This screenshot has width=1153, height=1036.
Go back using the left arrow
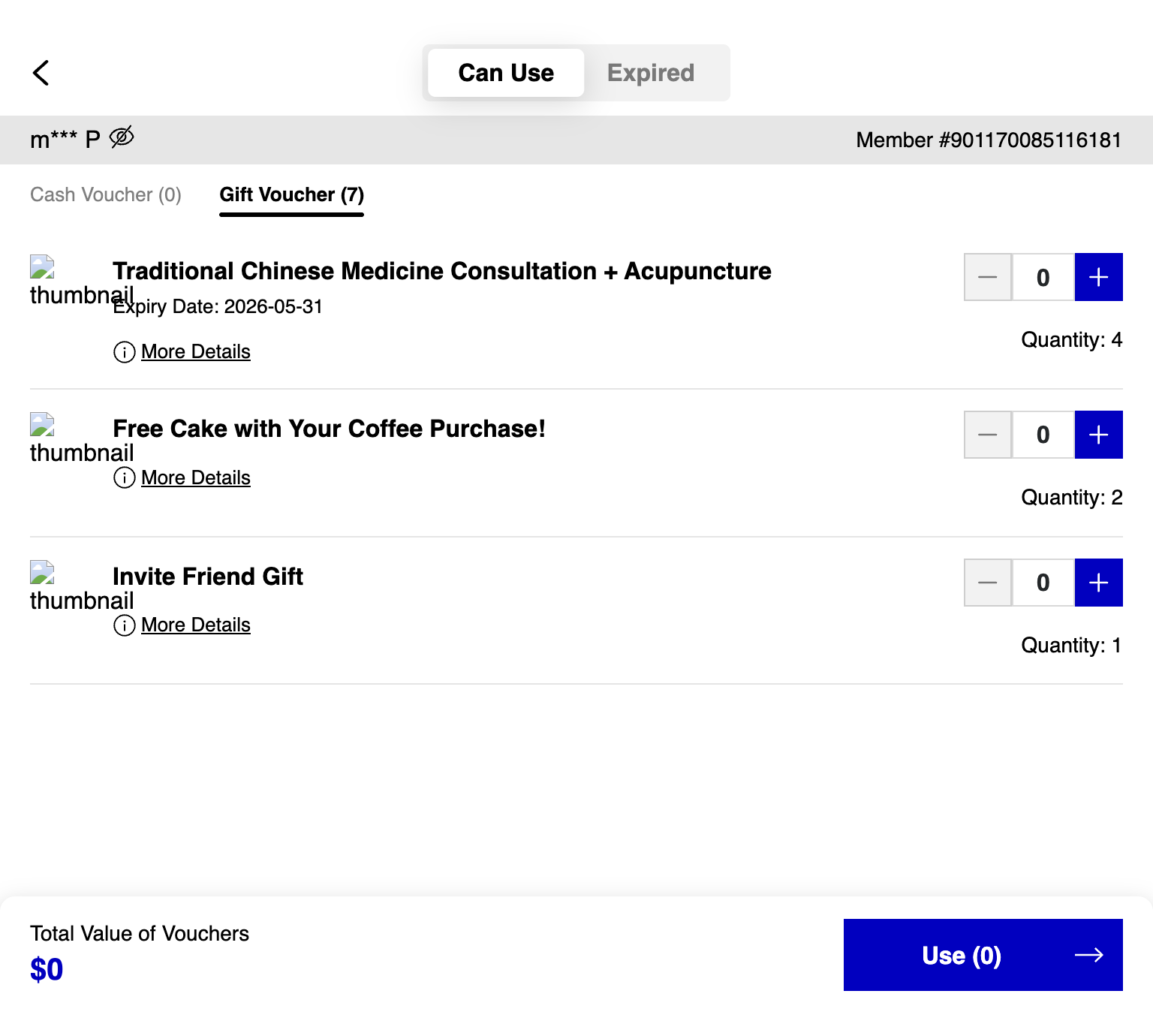(41, 73)
